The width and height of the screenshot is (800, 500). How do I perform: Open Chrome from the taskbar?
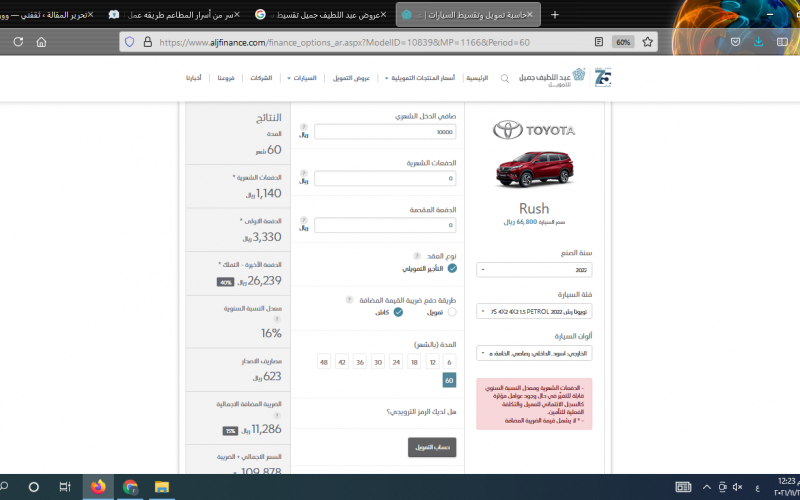click(x=130, y=487)
